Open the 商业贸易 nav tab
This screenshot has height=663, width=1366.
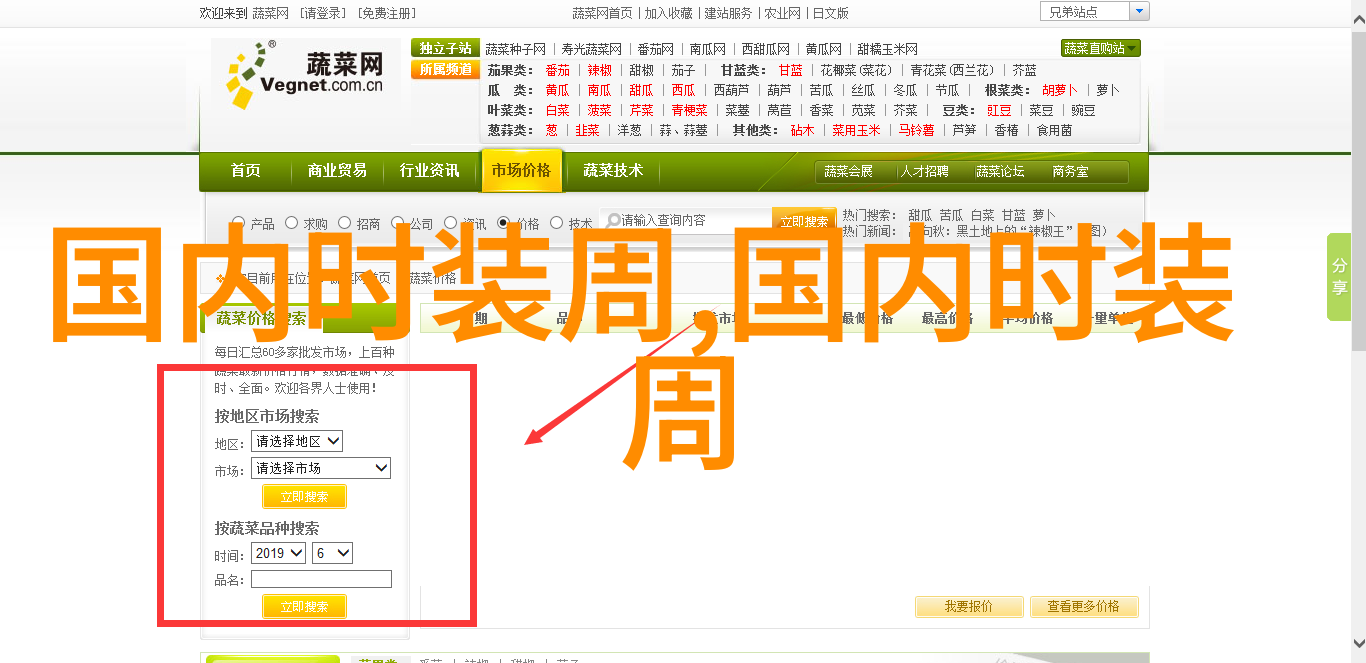(336, 171)
